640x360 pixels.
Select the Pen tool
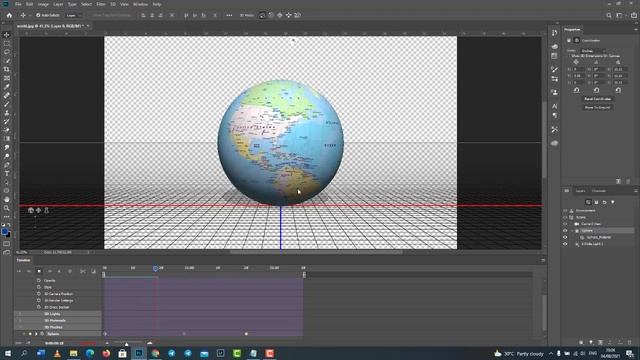click(7, 165)
